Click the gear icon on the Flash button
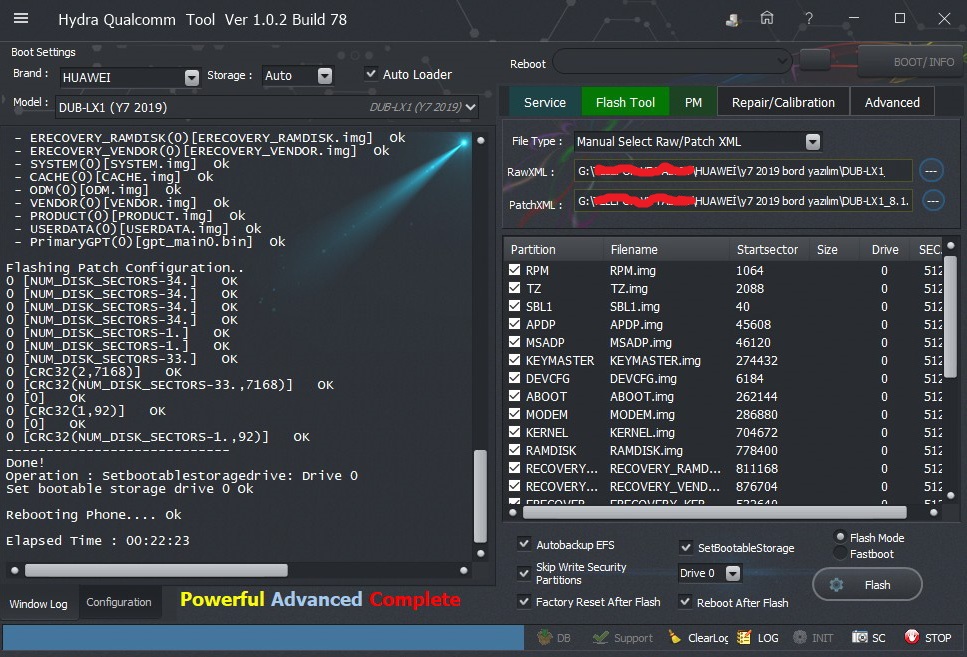The height and width of the screenshot is (657, 967). (x=836, y=585)
